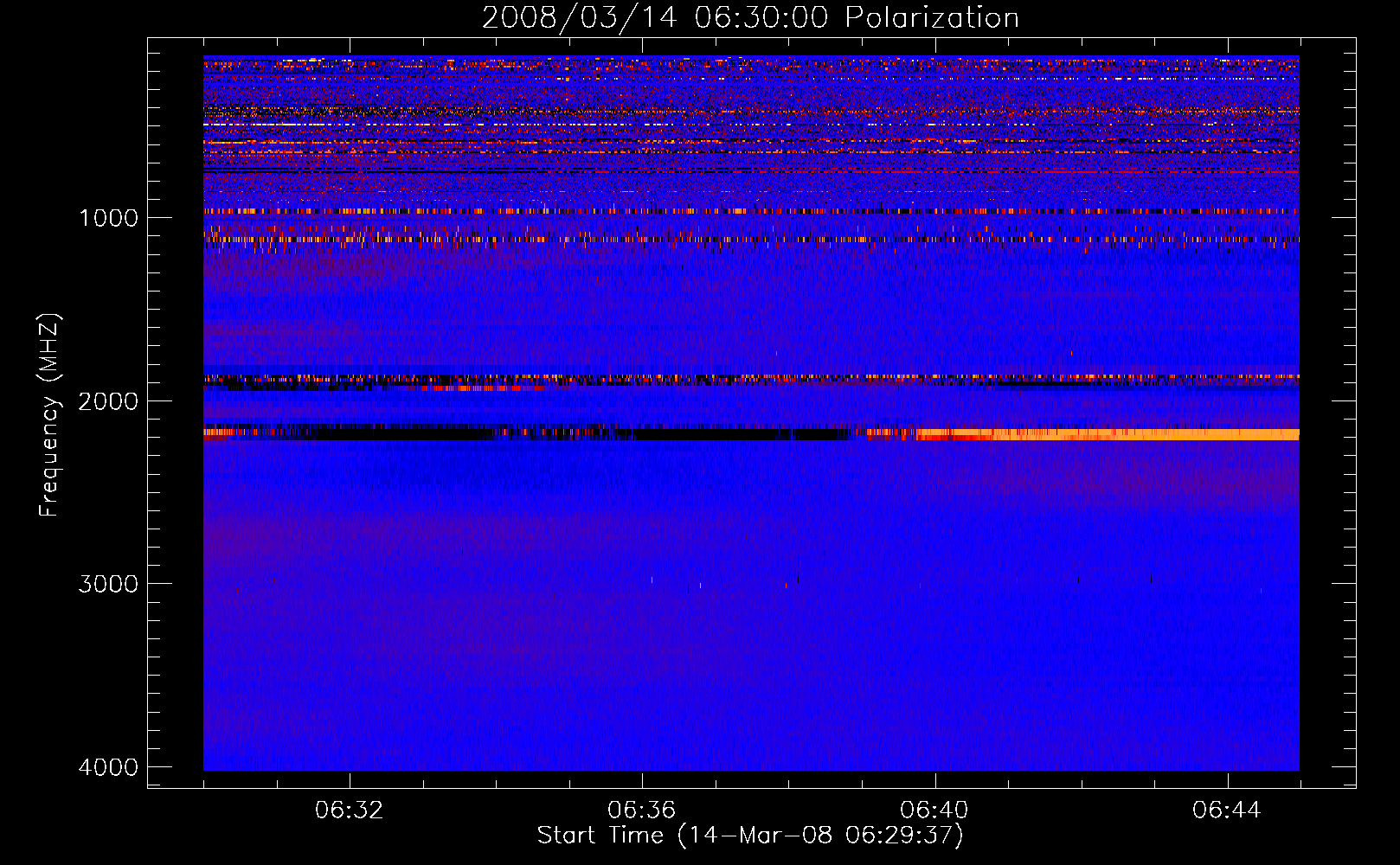Screen dimensions: 1400x865
Task: Click the 4000 frequency tick label
Action: [x=108, y=767]
